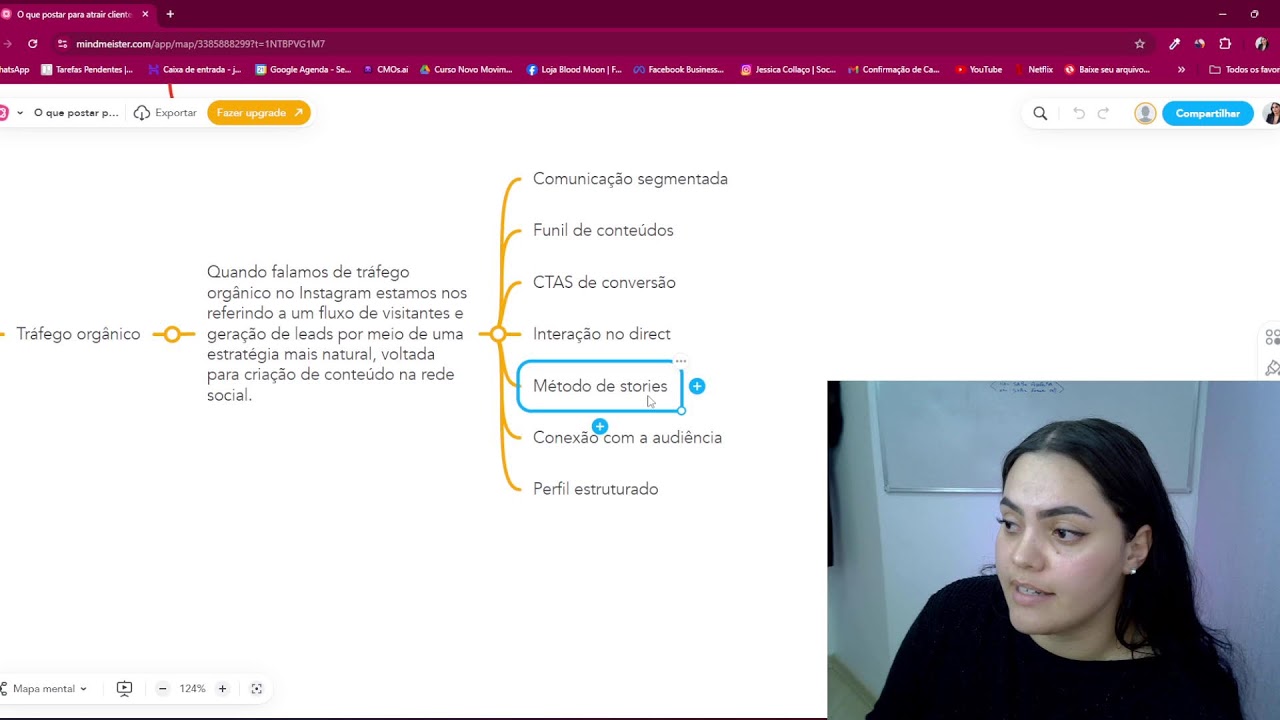Select the Funil de conteúdos topic
The image size is (1280, 720).
[603, 230]
